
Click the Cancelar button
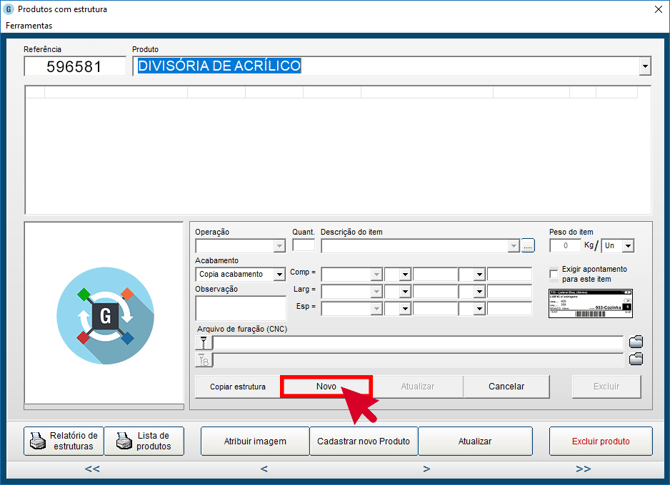(506, 386)
